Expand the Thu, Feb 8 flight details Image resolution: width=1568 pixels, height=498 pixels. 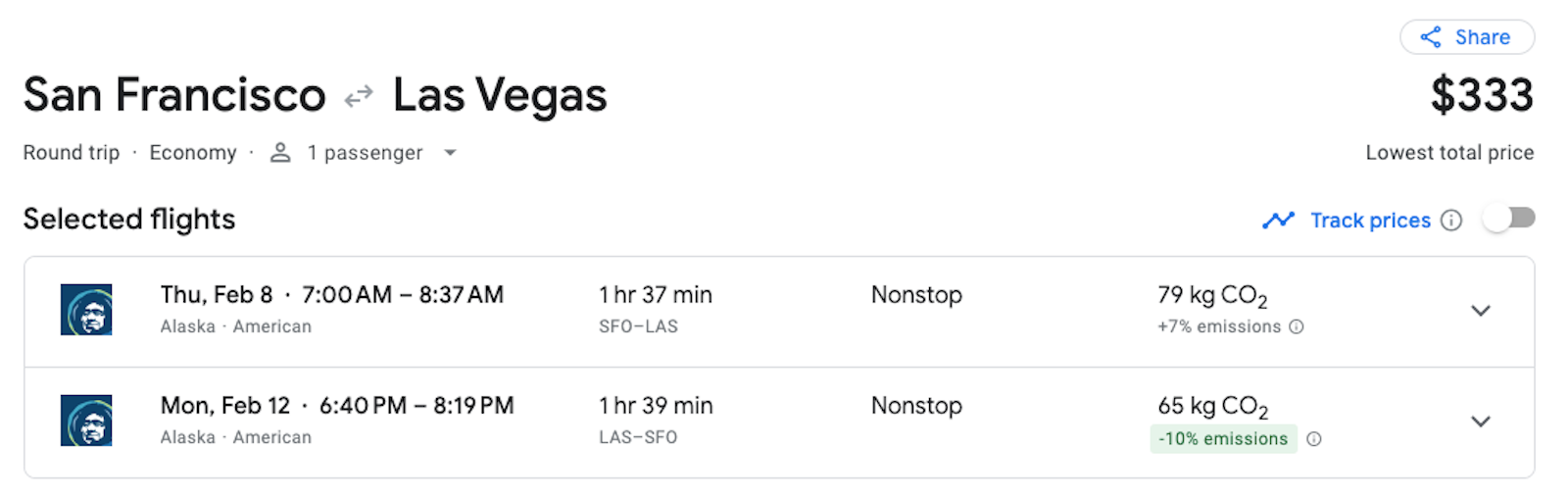(1480, 311)
